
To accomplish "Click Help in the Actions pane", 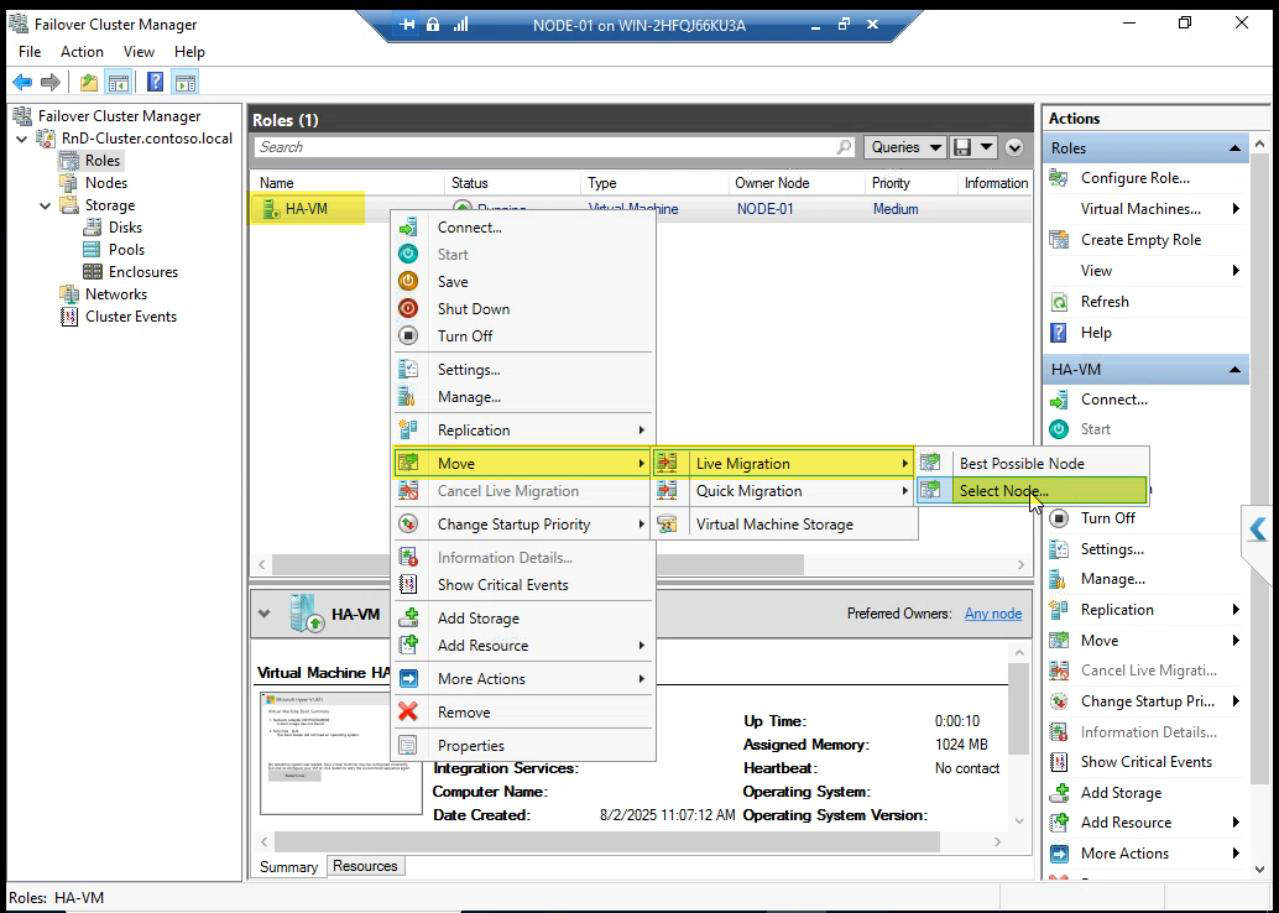I will click(x=1096, y=332).
